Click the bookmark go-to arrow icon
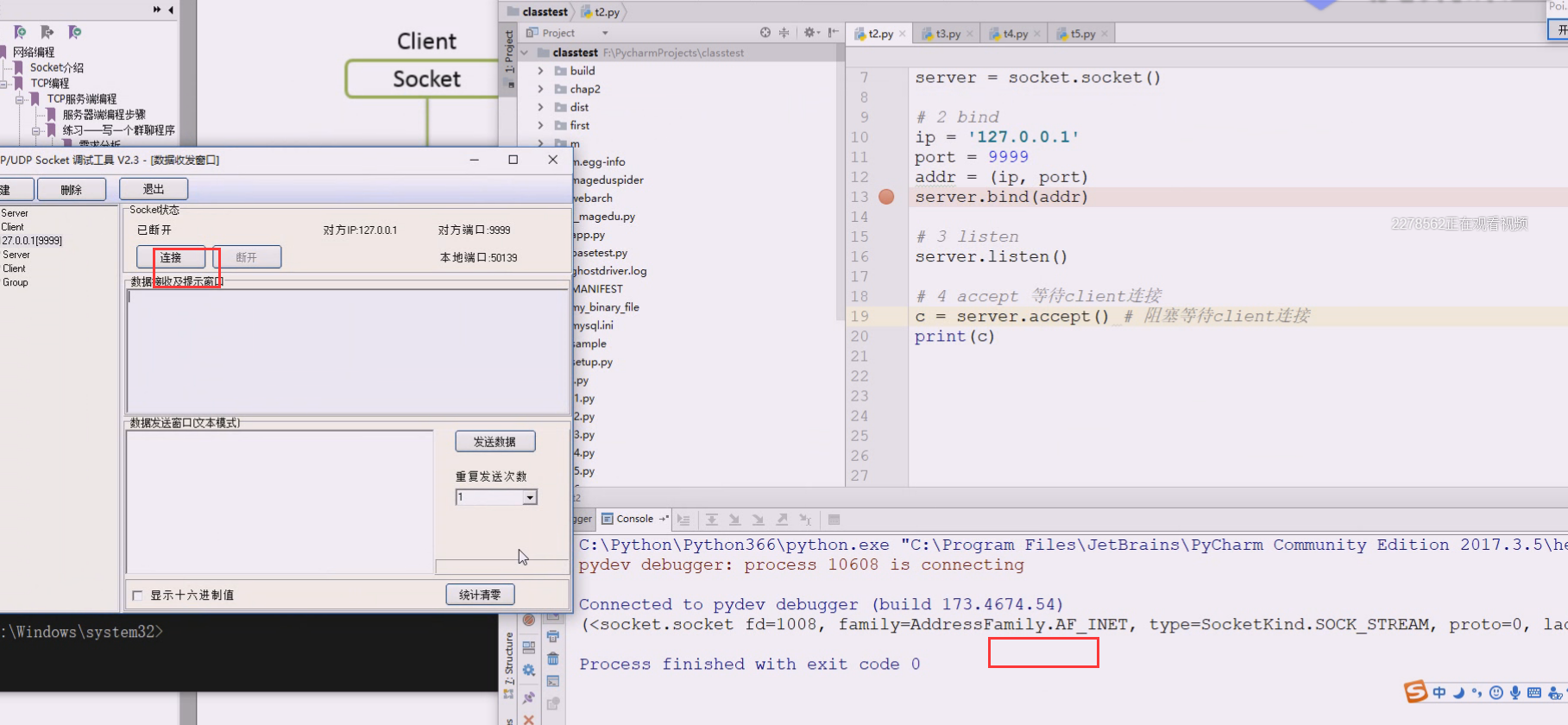Screen dimensions: 1568x725 tap(47, 32)
